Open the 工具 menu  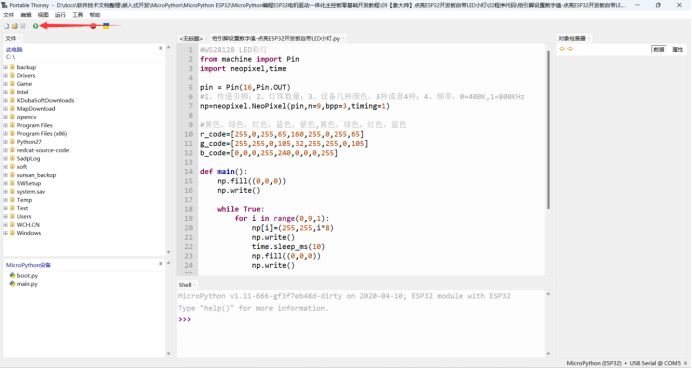tap(78, 15)
